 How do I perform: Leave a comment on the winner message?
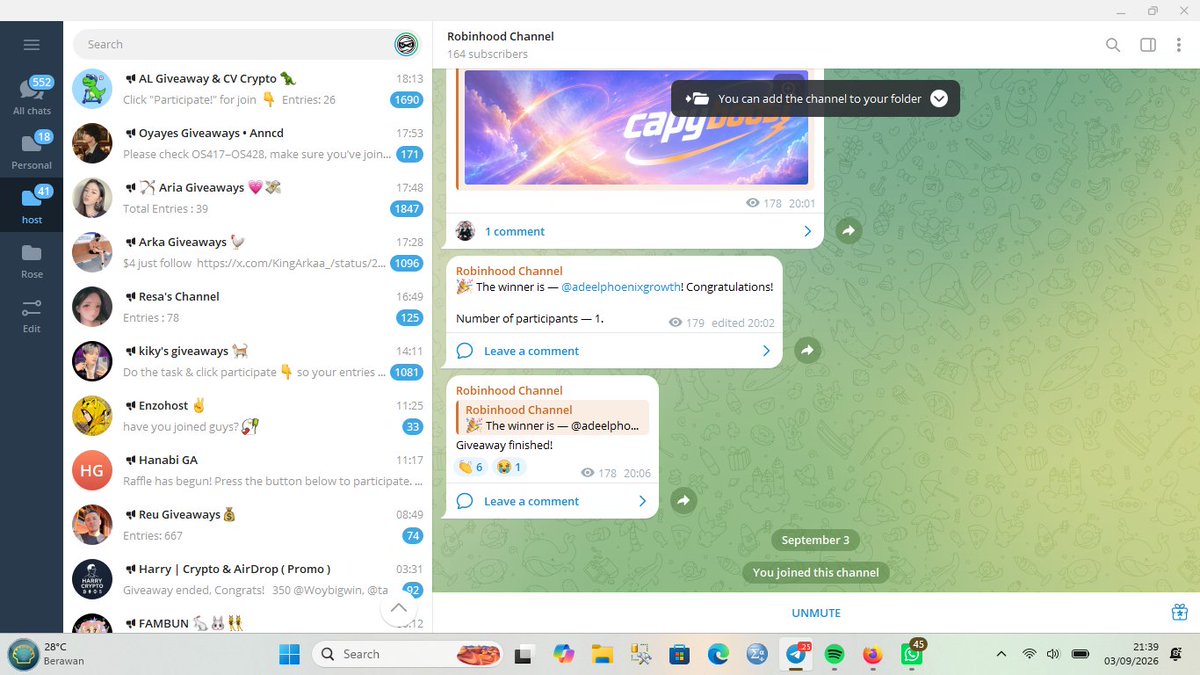(531, 351)
